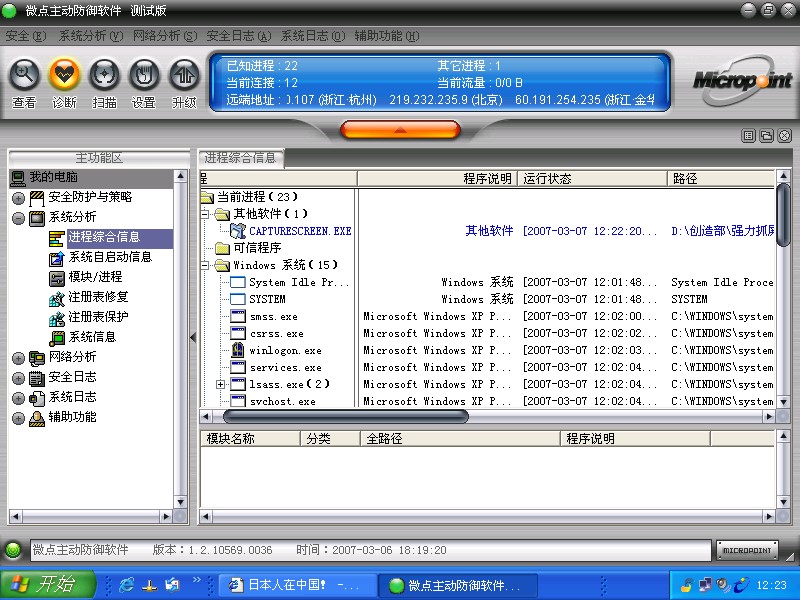Click the 网络分析 network icon
This screenshot has width=800, height=600.
pyautogui.click(x=37, y=358)
